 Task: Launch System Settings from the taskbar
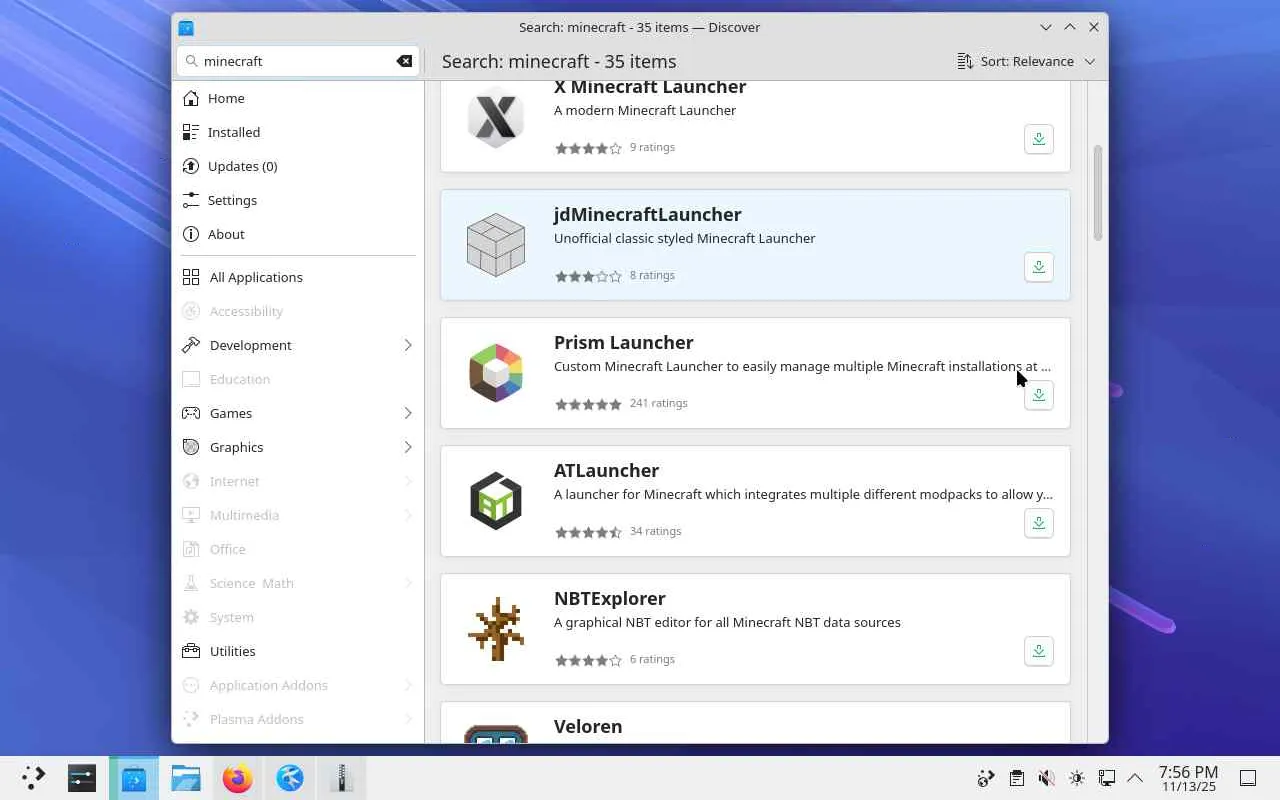pyautogui.click(x=82, y=778)
